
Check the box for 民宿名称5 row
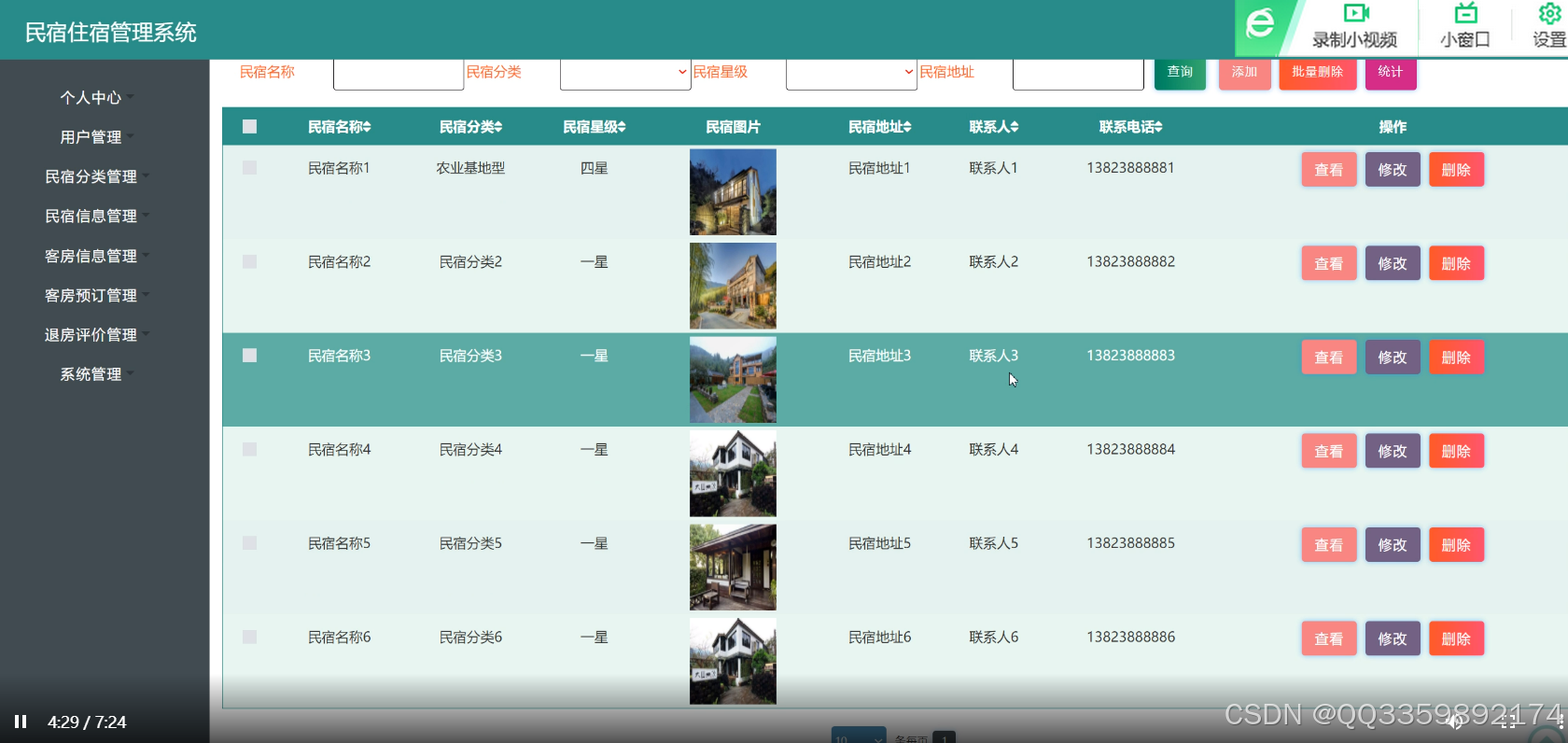249,543
